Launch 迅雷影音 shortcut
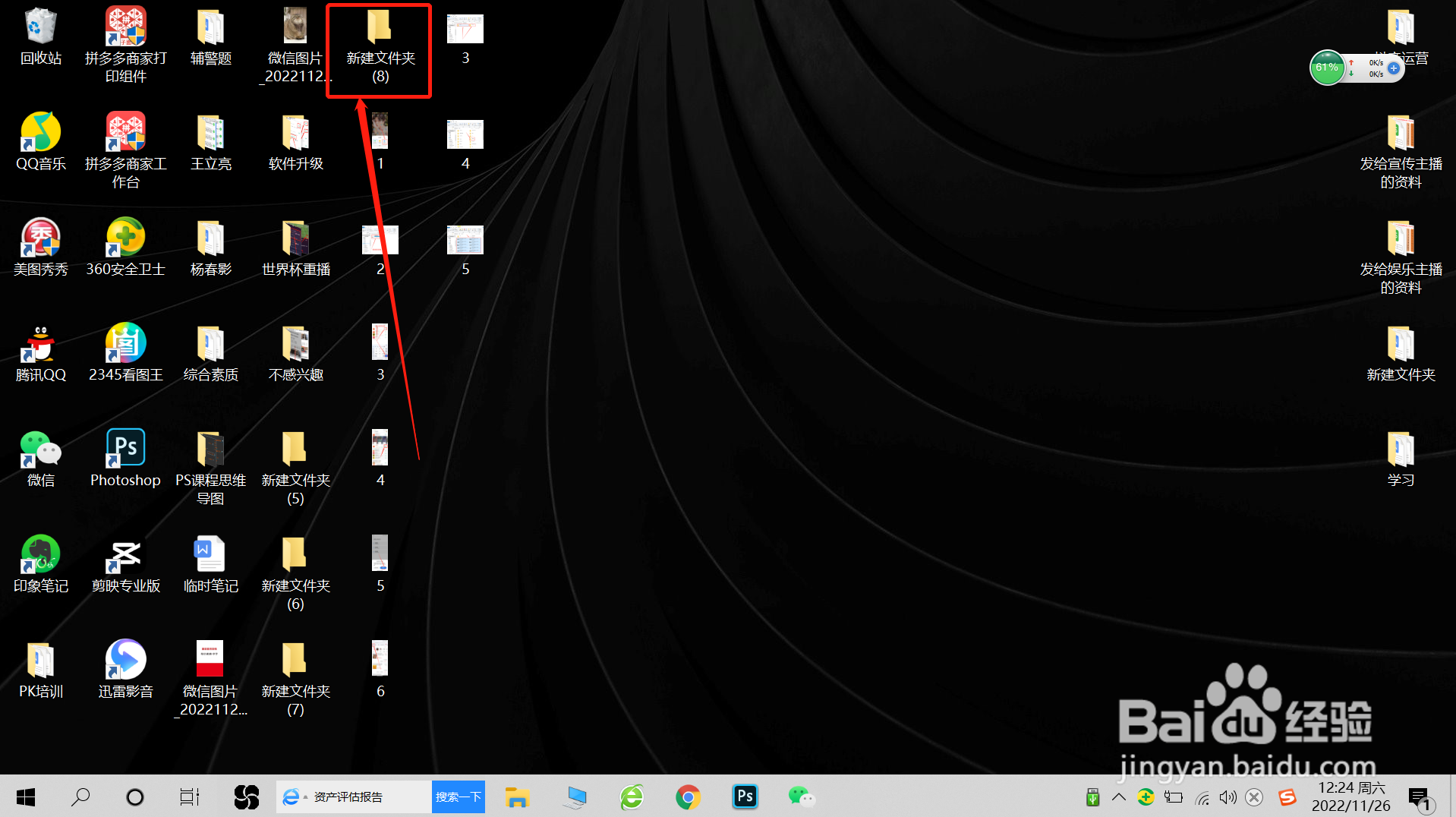1456x817 pixels. [126, 670]
